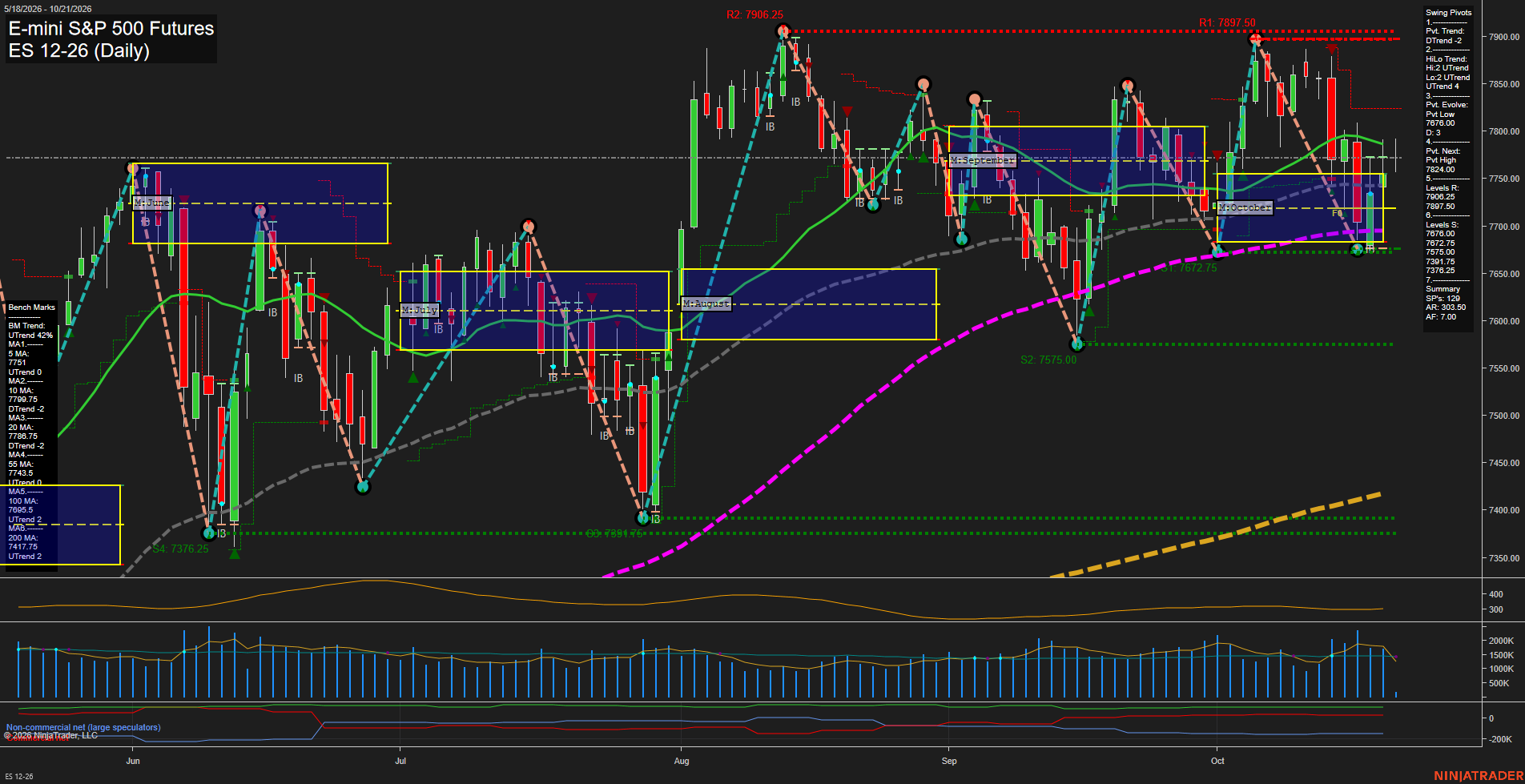The height and width of the screenshot is (784, 1525).
Task: Select "Levels R:" in Swing Pivots panel
Action: 1443,188
